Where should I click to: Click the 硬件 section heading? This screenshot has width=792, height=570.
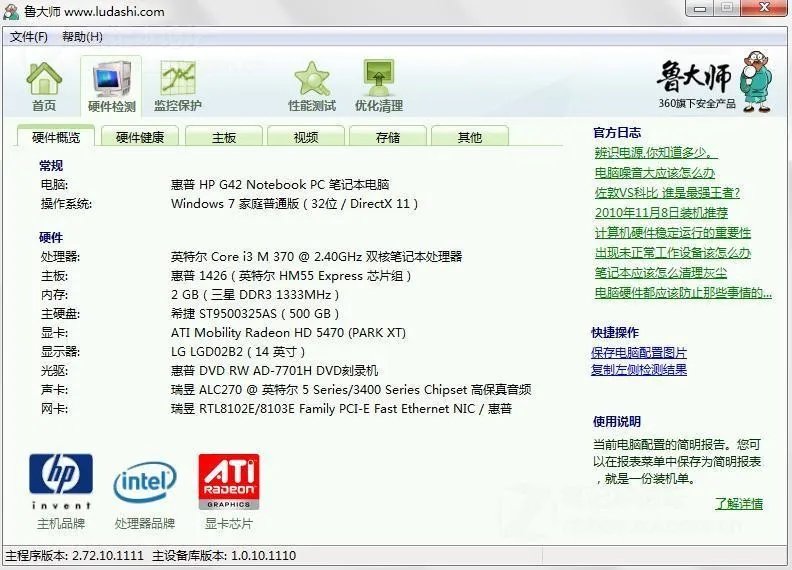(51, 238)
